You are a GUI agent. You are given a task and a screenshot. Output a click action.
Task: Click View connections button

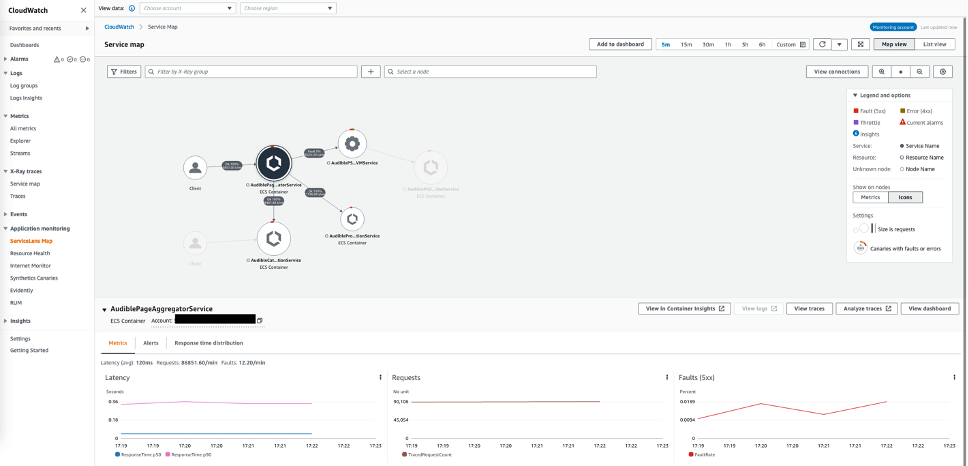837,72
